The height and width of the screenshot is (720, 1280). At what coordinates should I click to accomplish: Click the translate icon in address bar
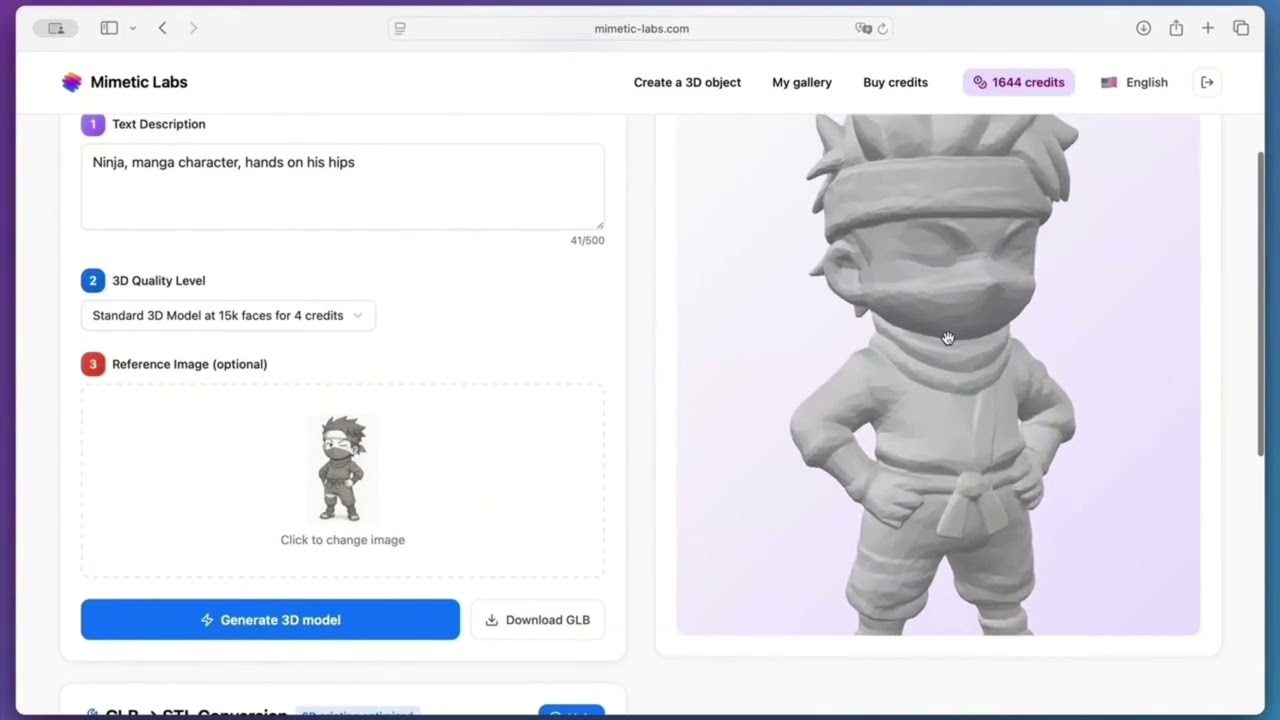pyautogui.click(x=863, y=28)
